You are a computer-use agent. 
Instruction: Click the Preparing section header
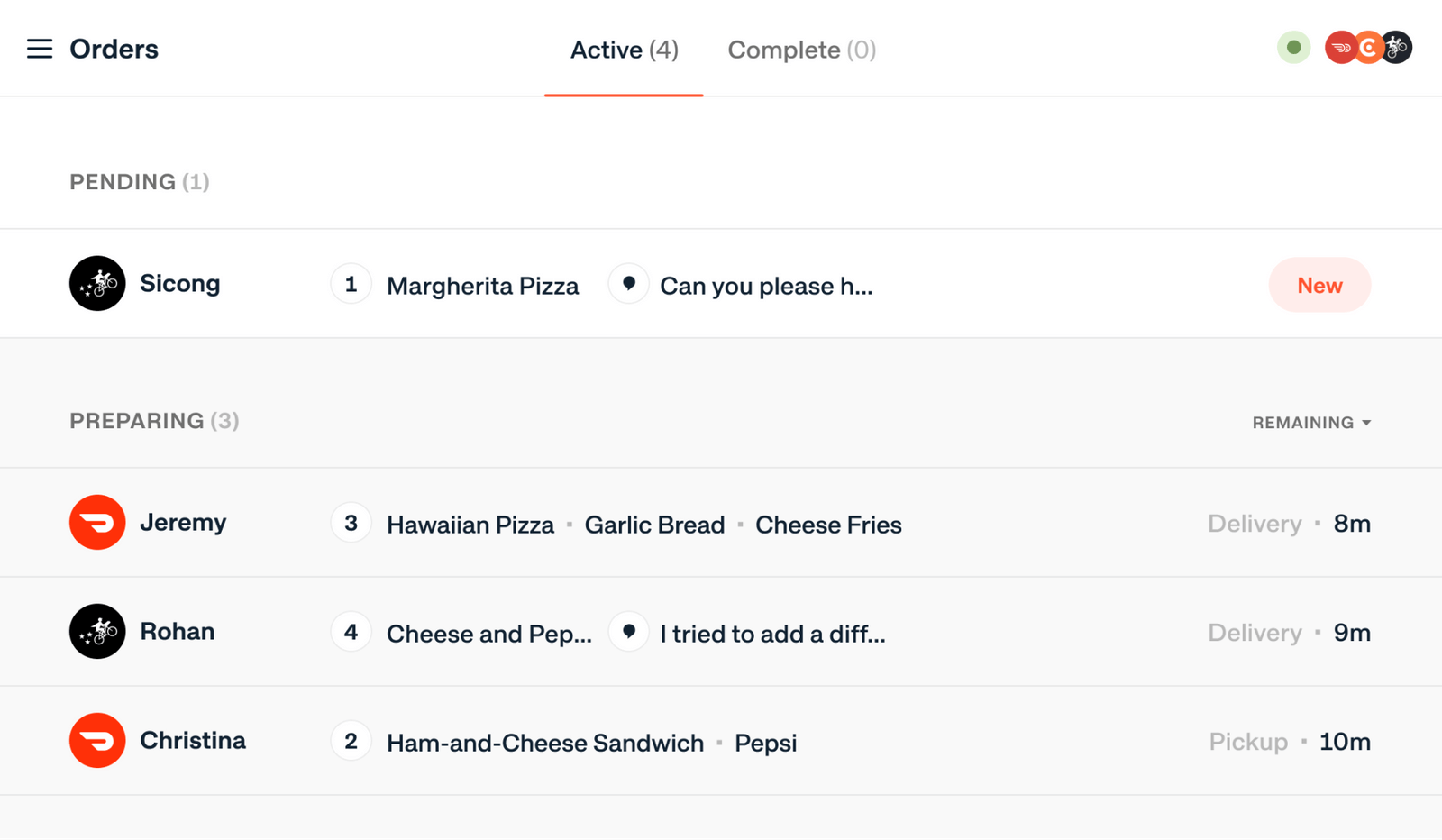pyautogui.click(x=154, y=421)
